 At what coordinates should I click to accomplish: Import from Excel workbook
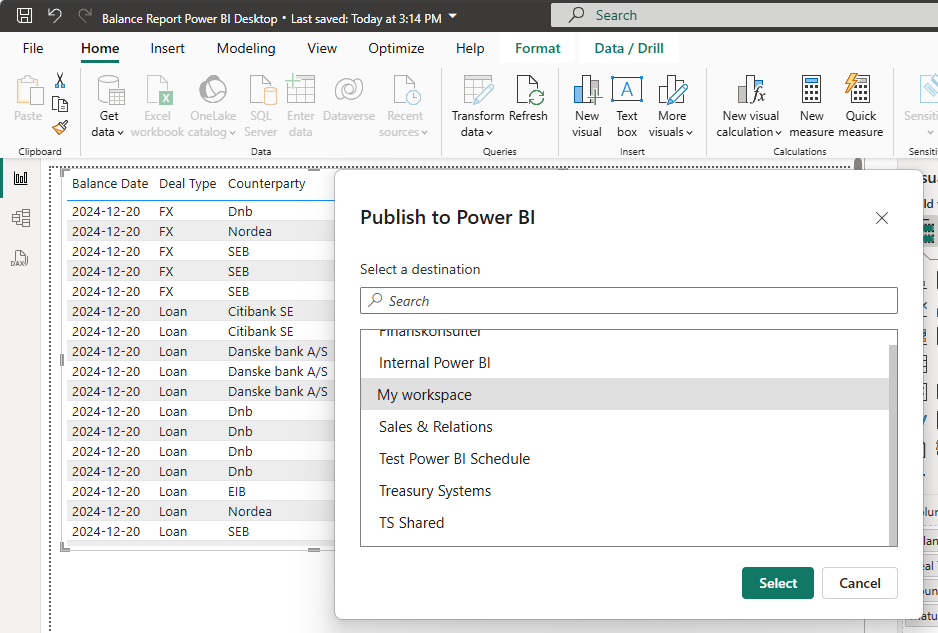[157, 106]
